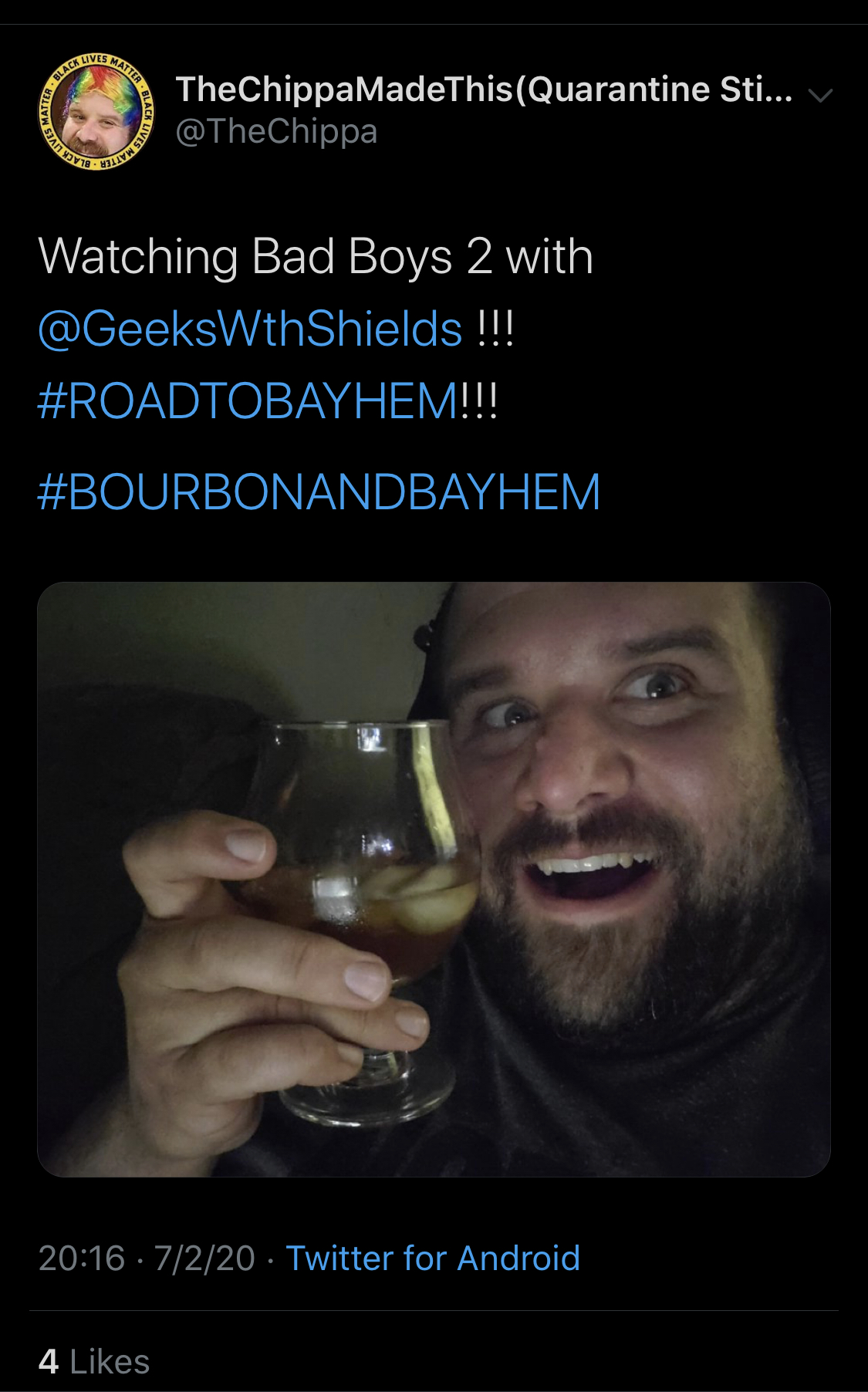868x1392 pixels.
Task: View the 4 Likes list
Action: coord(94,1362)
